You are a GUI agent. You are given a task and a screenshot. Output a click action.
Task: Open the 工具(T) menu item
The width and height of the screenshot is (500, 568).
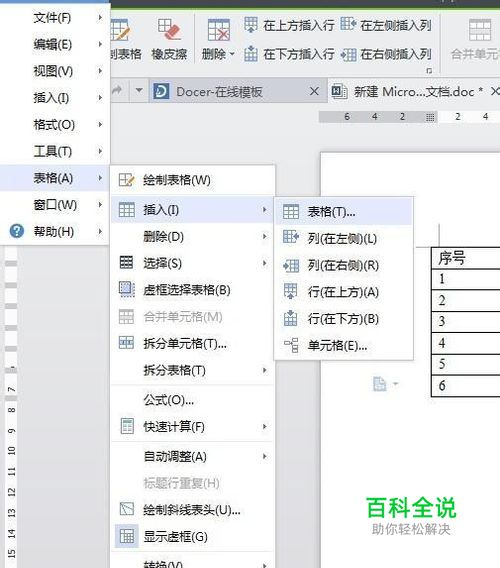[54, 151]
